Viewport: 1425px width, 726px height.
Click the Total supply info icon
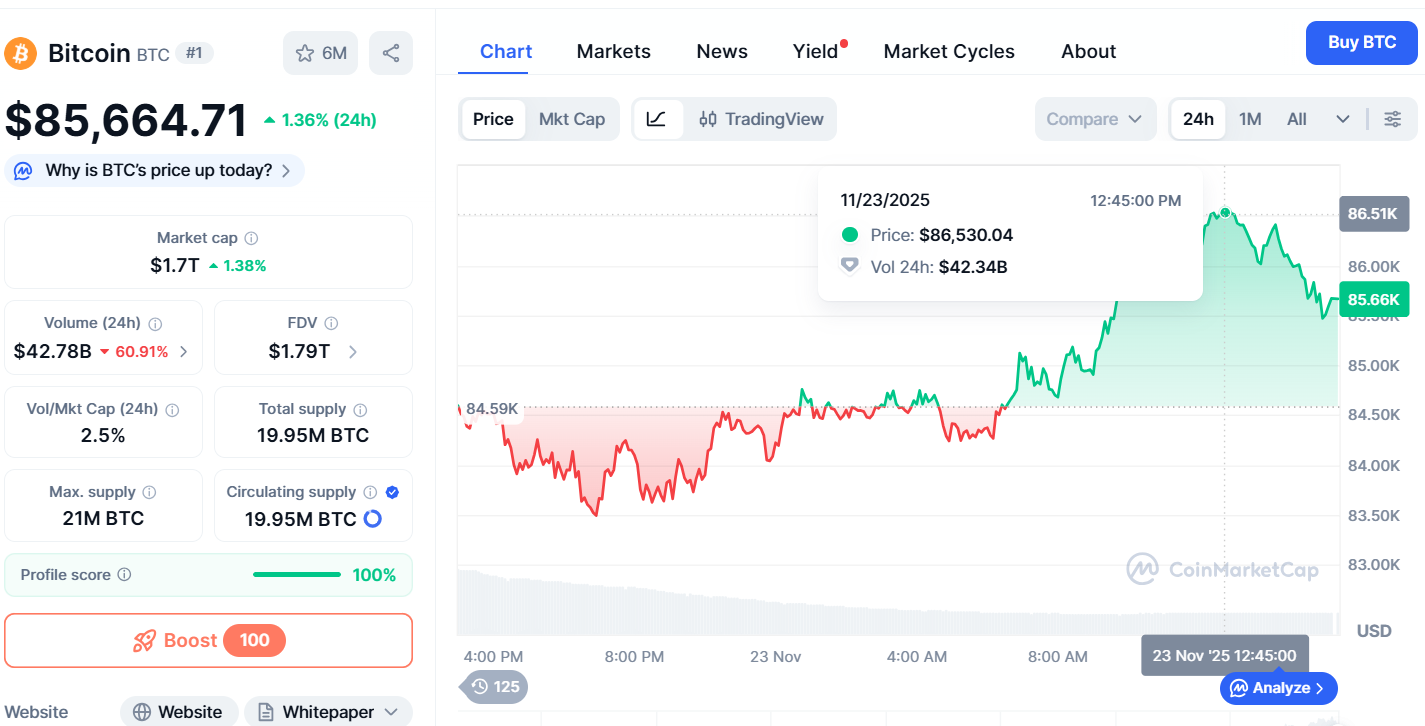click(360, 409)
